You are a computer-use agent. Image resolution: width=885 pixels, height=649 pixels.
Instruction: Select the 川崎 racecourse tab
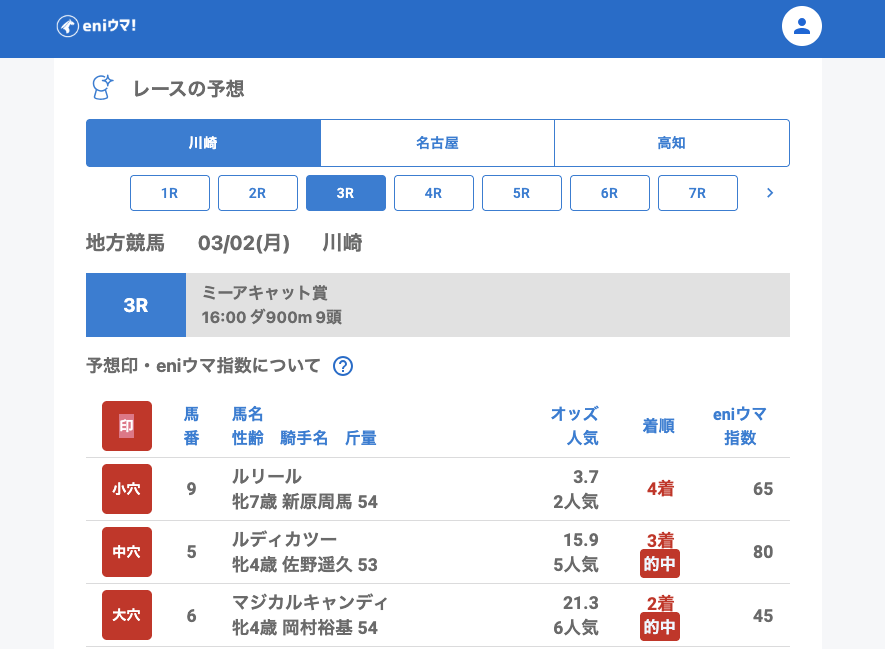click(x=203, y=143)
